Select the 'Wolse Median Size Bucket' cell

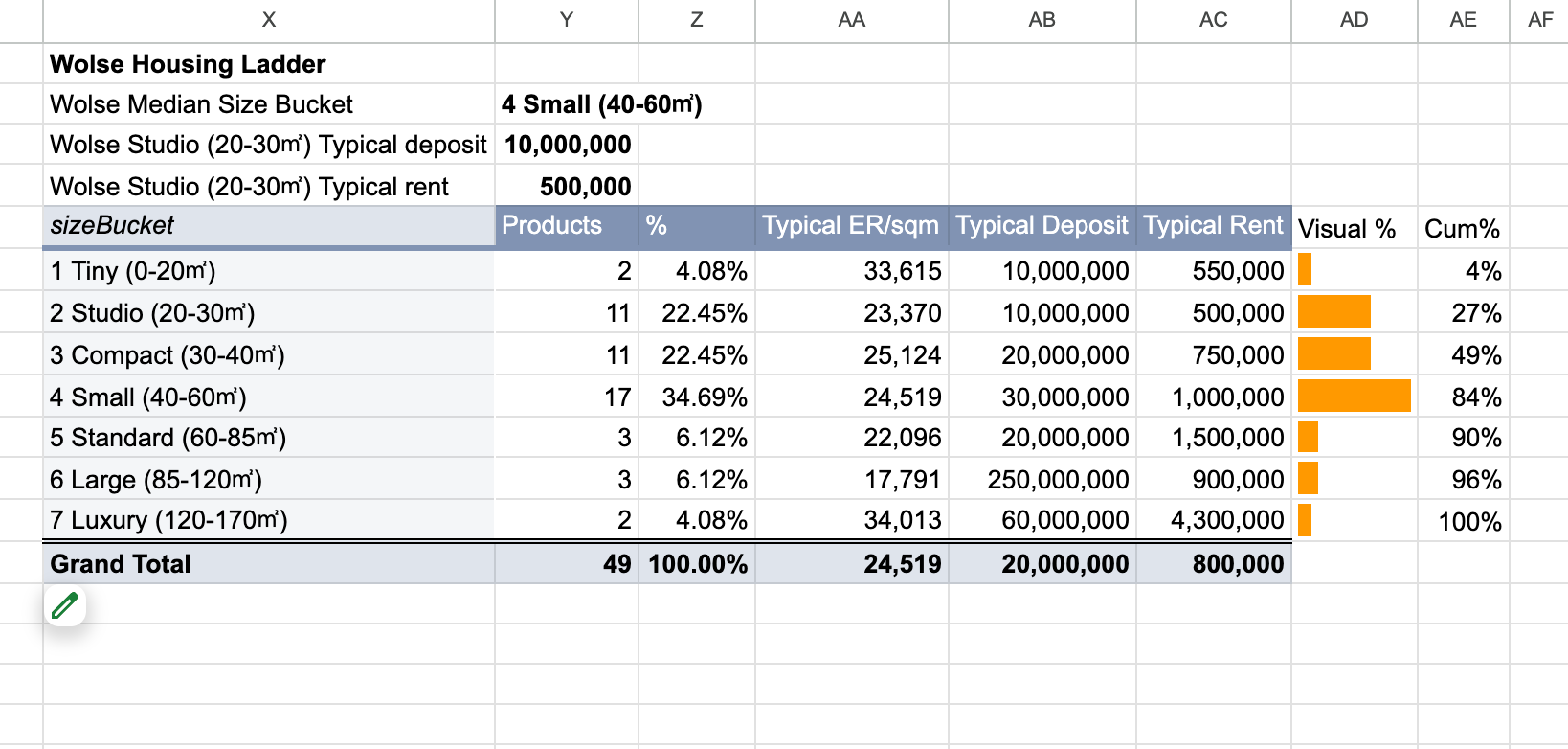click(269, 104)
